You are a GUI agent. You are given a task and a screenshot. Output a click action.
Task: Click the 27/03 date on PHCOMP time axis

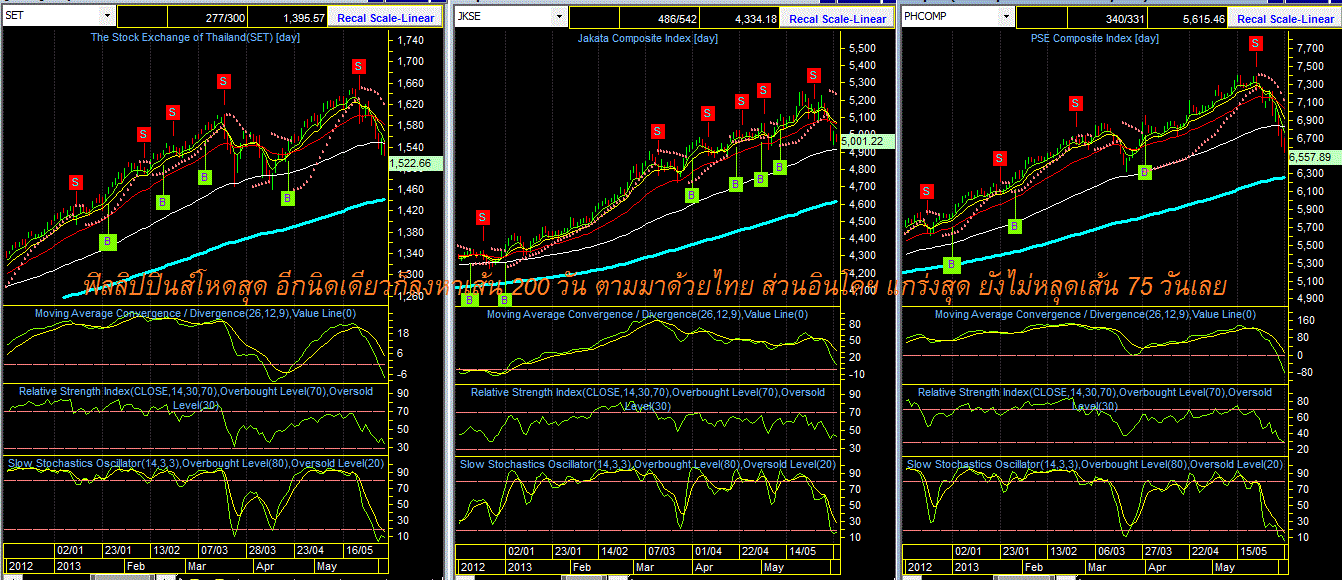[x=1159, y=550]
